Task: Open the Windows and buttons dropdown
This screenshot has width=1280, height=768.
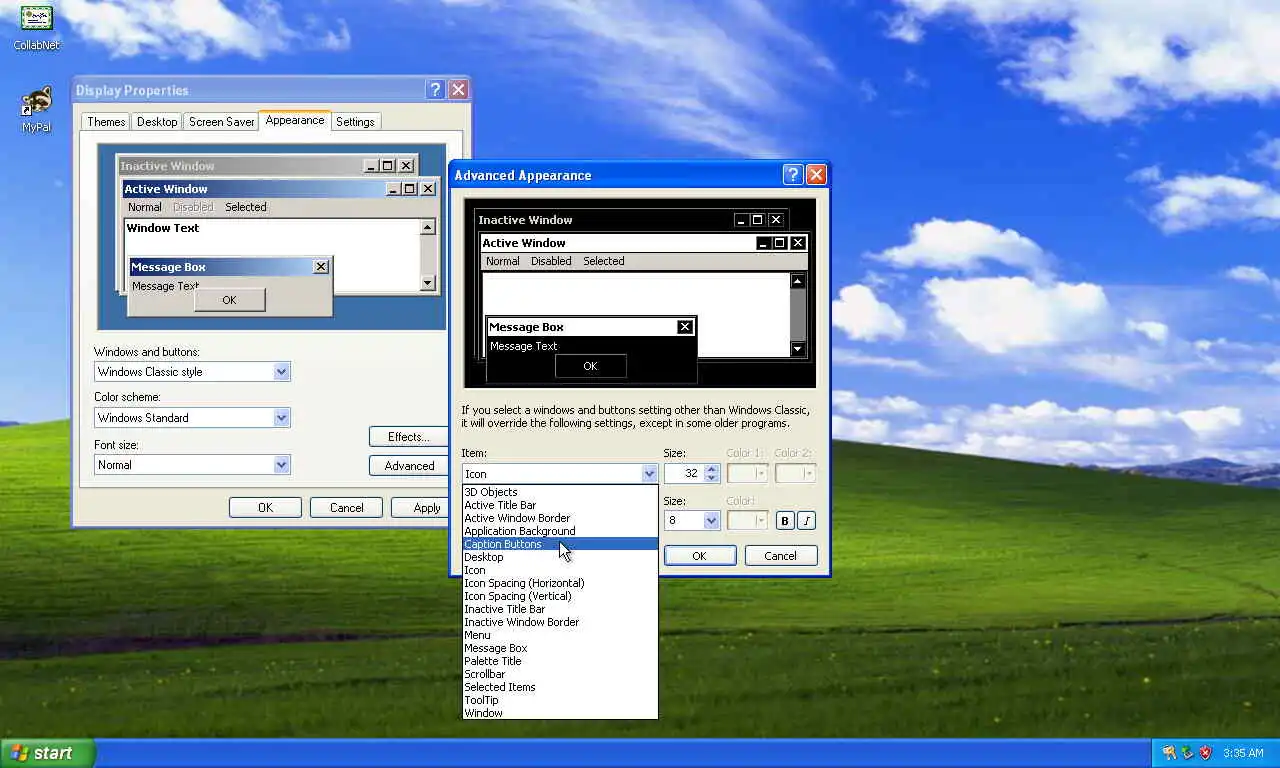Action: [281, 372]
